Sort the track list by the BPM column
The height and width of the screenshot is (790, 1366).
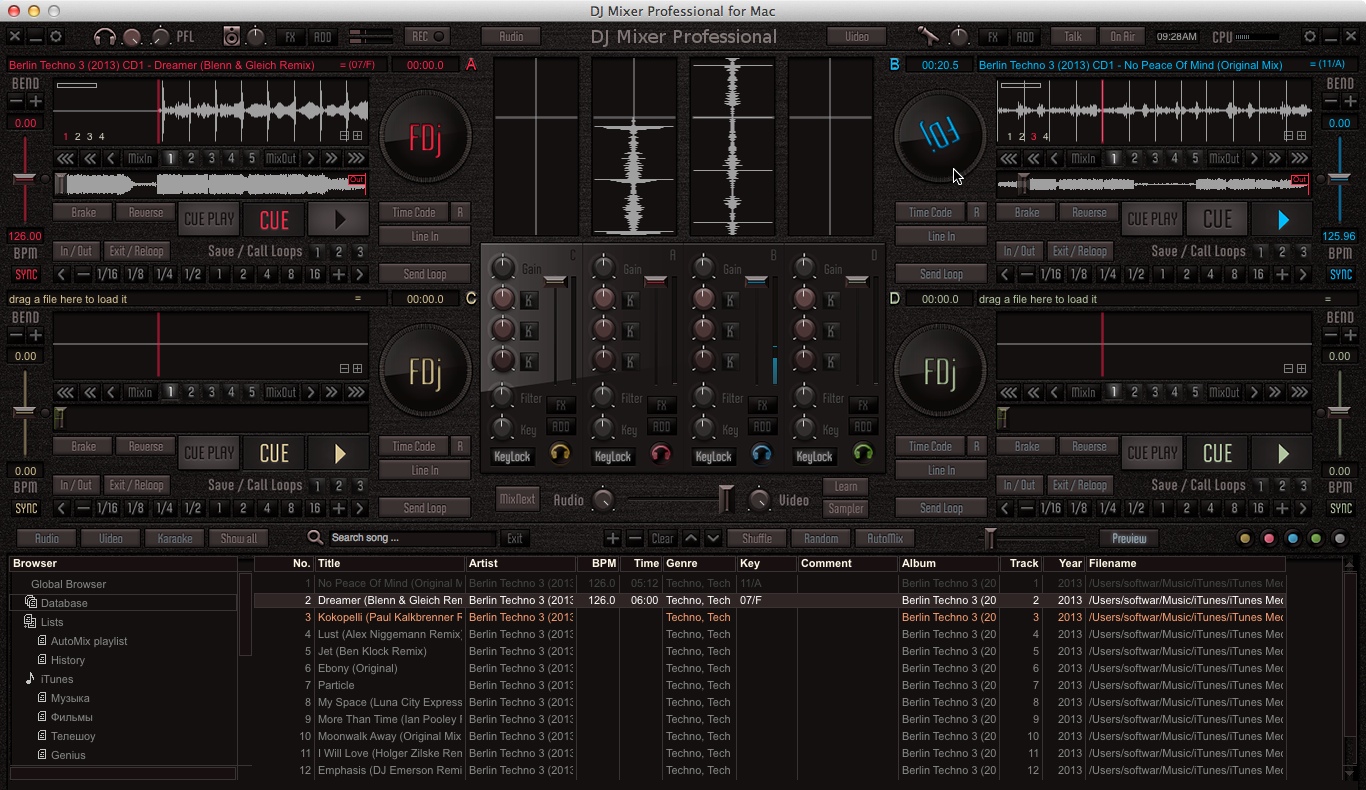(x=597, y=563)
